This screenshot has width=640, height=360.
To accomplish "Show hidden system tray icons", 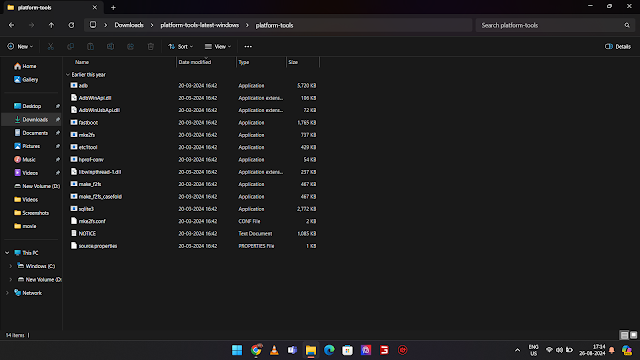I will coord(517,350).
